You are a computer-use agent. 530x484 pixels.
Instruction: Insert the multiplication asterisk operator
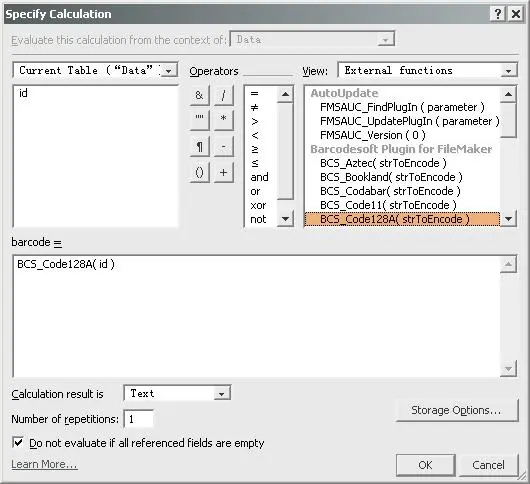(223, 120)
